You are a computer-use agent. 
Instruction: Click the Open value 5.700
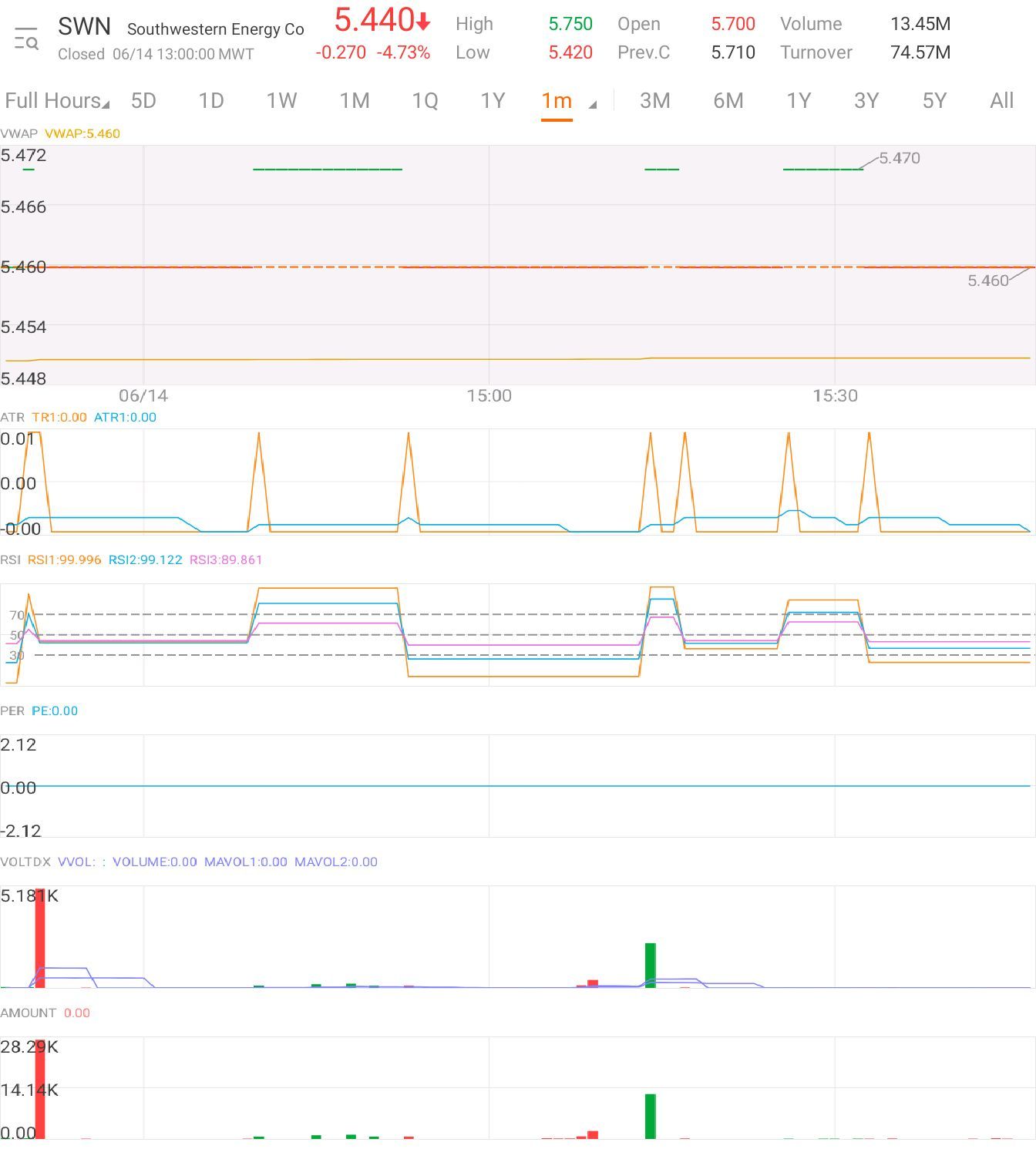click(733, 24)
